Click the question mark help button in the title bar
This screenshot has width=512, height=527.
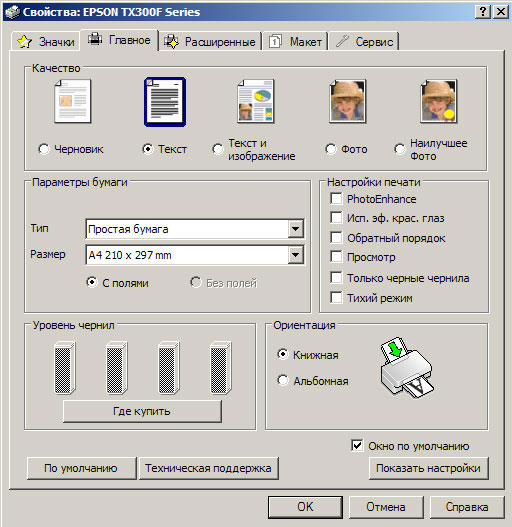click(x=483, y=12)
